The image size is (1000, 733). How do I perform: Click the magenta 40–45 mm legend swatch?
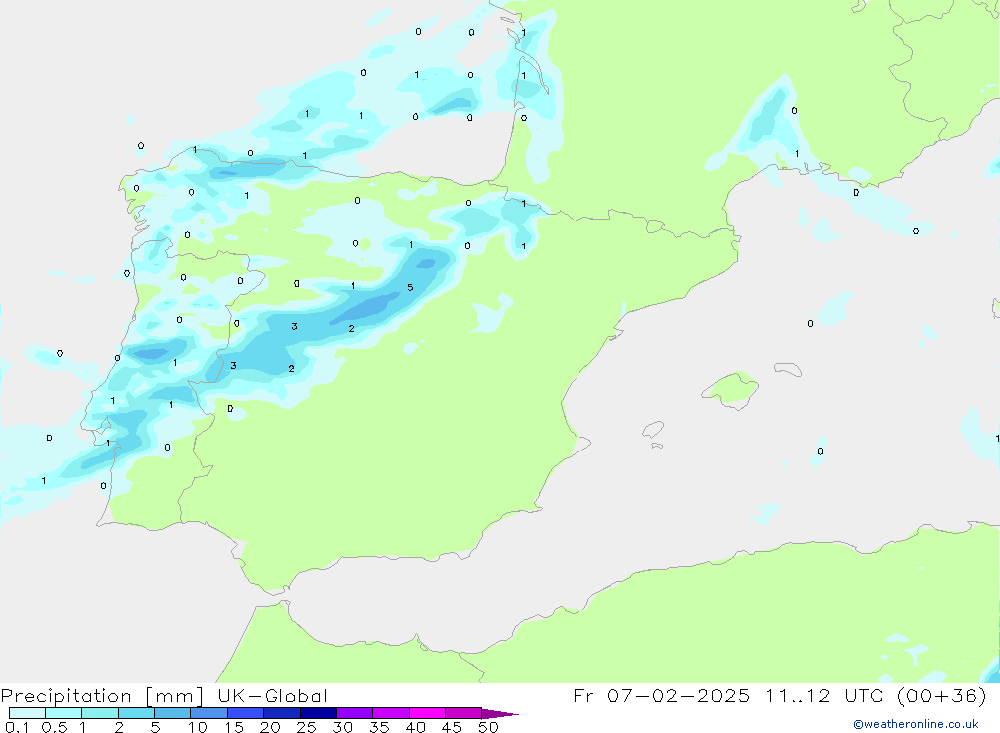coord(427,713)
